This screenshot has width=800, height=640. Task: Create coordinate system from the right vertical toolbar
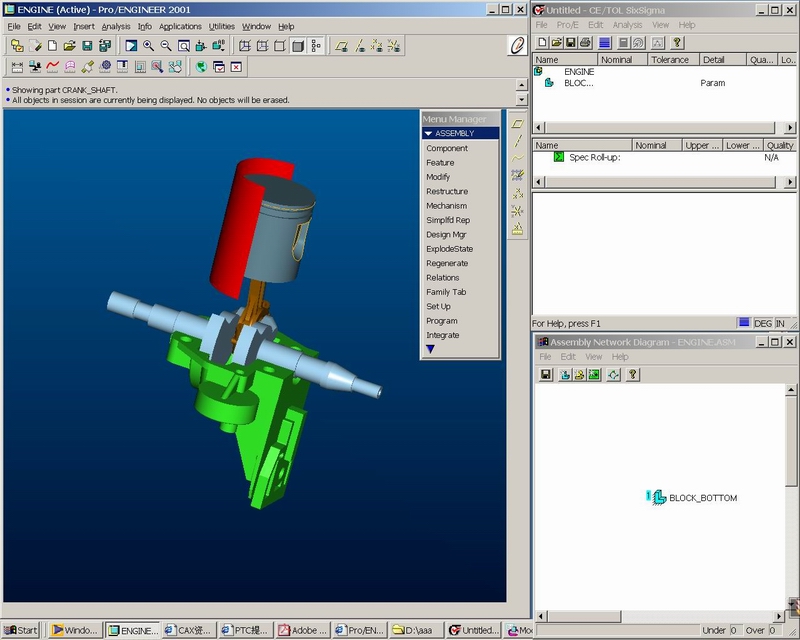517,210
